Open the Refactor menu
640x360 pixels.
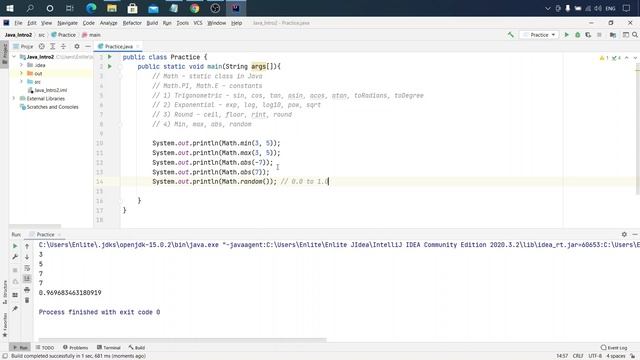tap(132, 23)
